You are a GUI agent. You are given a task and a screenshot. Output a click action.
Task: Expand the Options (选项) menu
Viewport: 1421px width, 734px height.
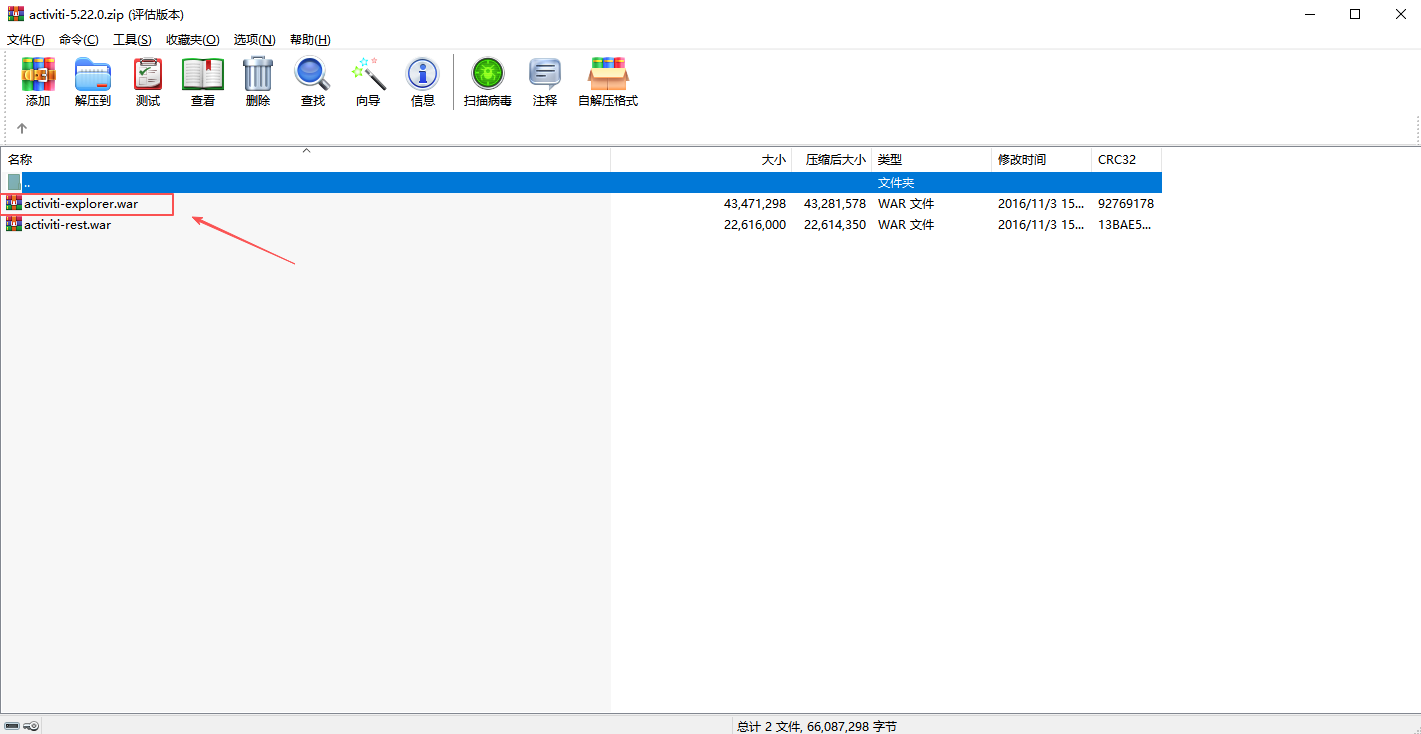click(x=254, y=39)
